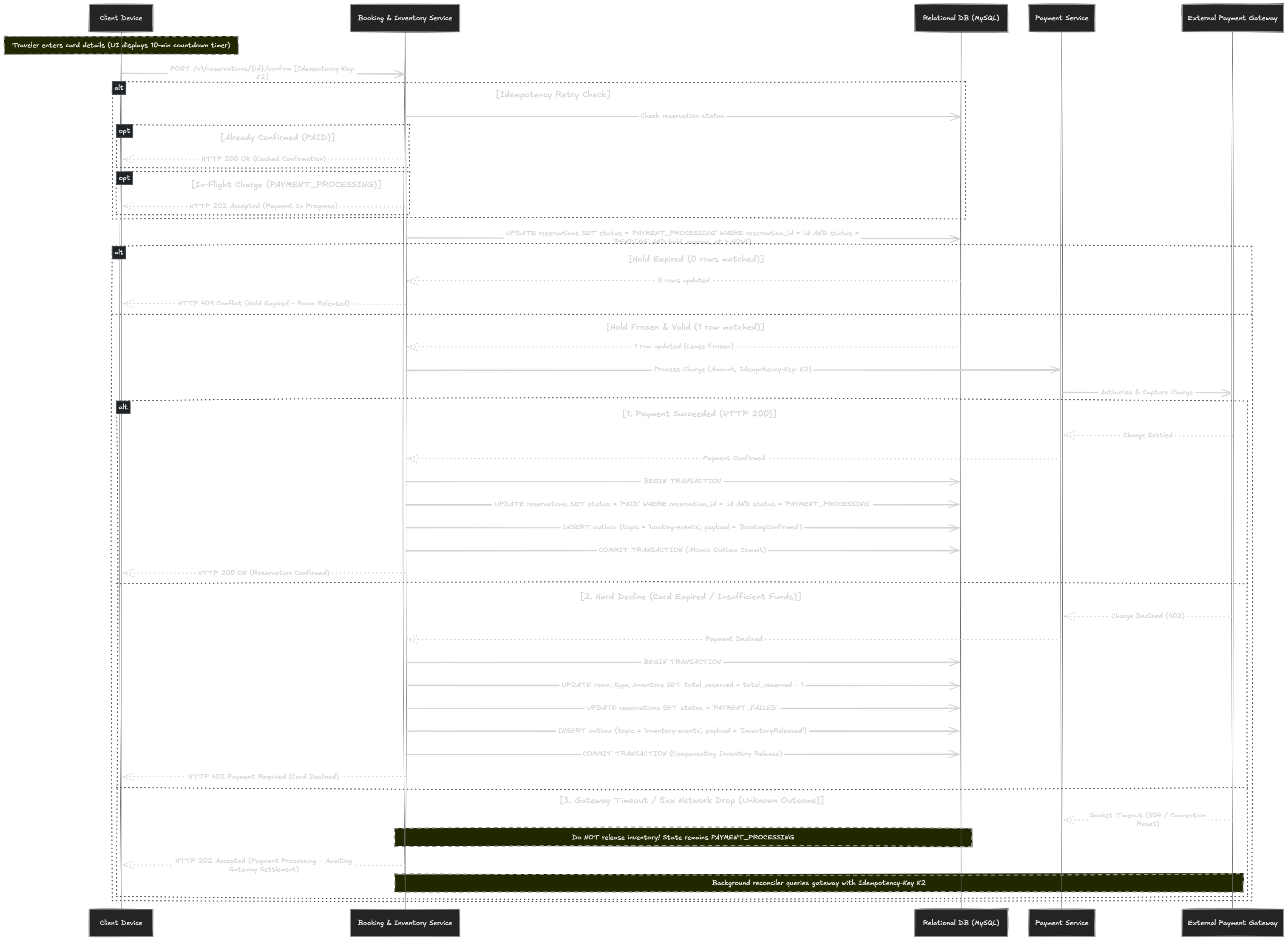This screenshot has width=1288, height=941.
Task: Select the bottom Payment Service participant box
Action: click(1061, 923)
